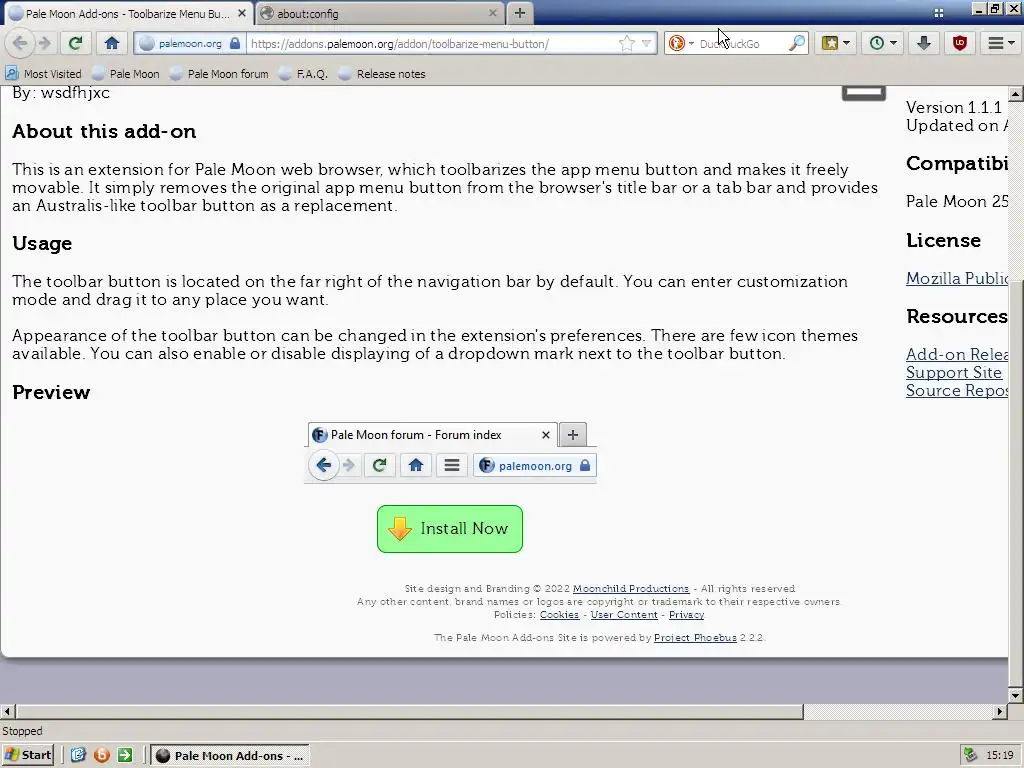Open the Support Site link
1024x768 pixels.
pyautogui.click(x=953, y=372)
